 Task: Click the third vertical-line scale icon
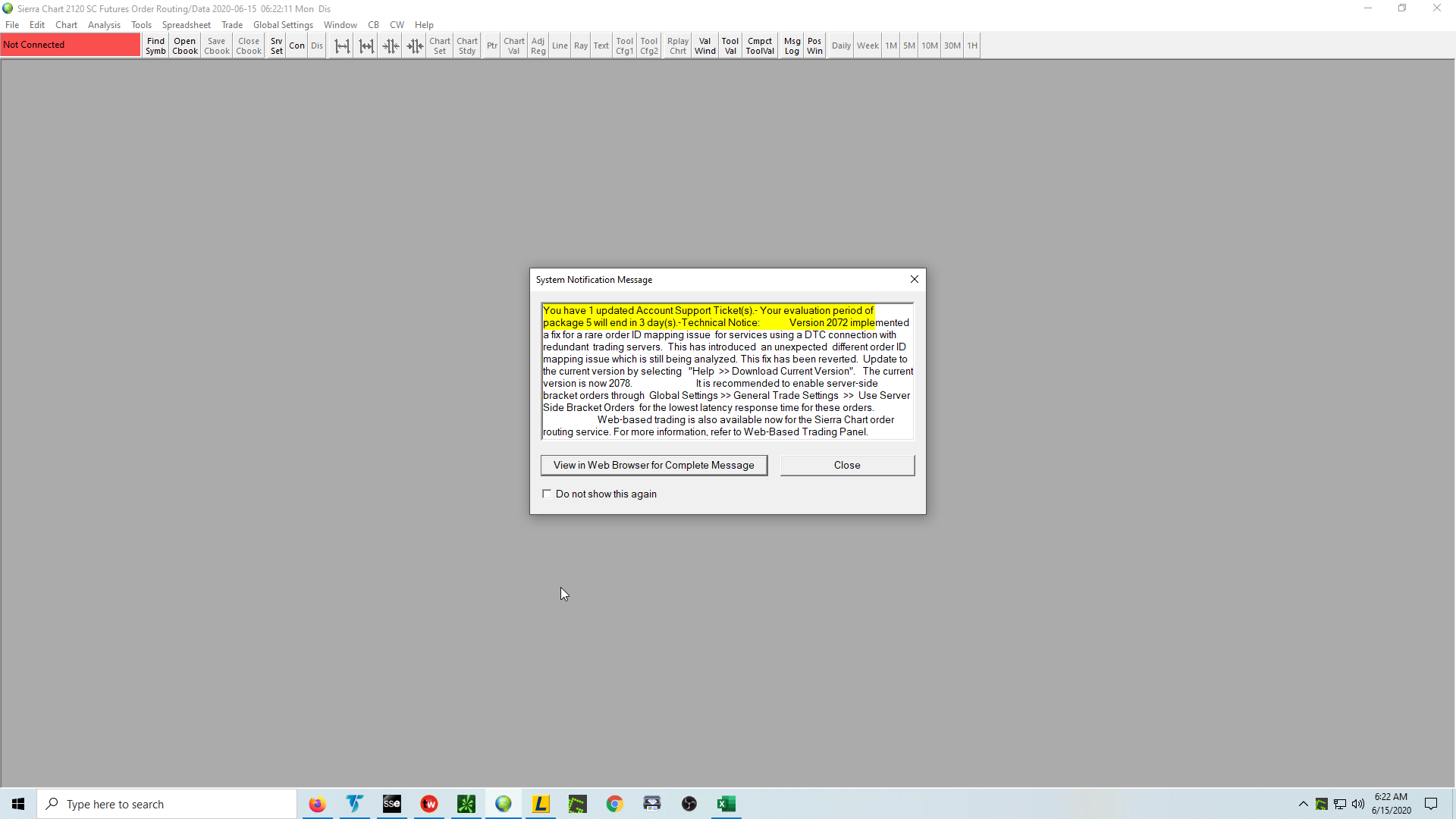(391, 45)
